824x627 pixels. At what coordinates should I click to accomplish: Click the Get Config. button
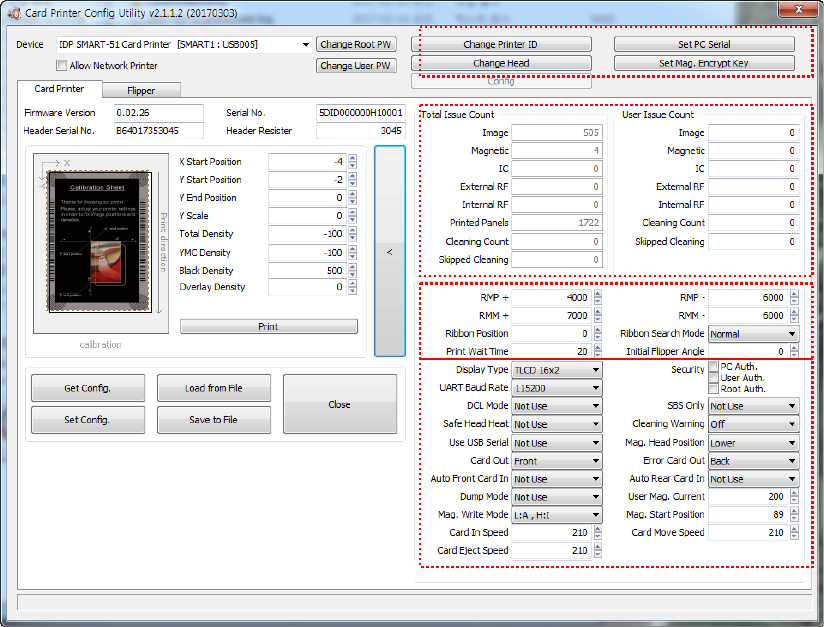pyautogui.click(x=88, y=388)
